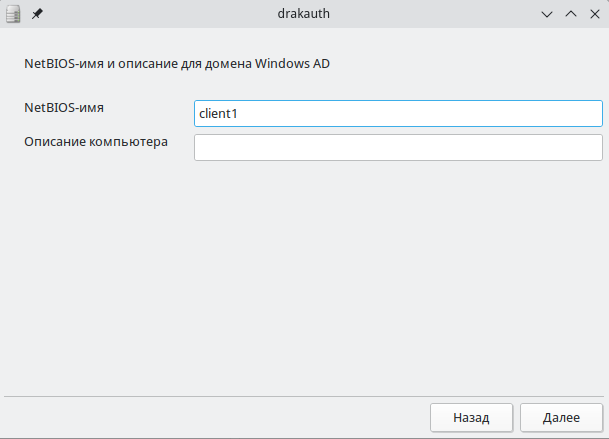Click the horizontal separator above the buttons
The width and height of the screenshot is (609, 439).
304,396
